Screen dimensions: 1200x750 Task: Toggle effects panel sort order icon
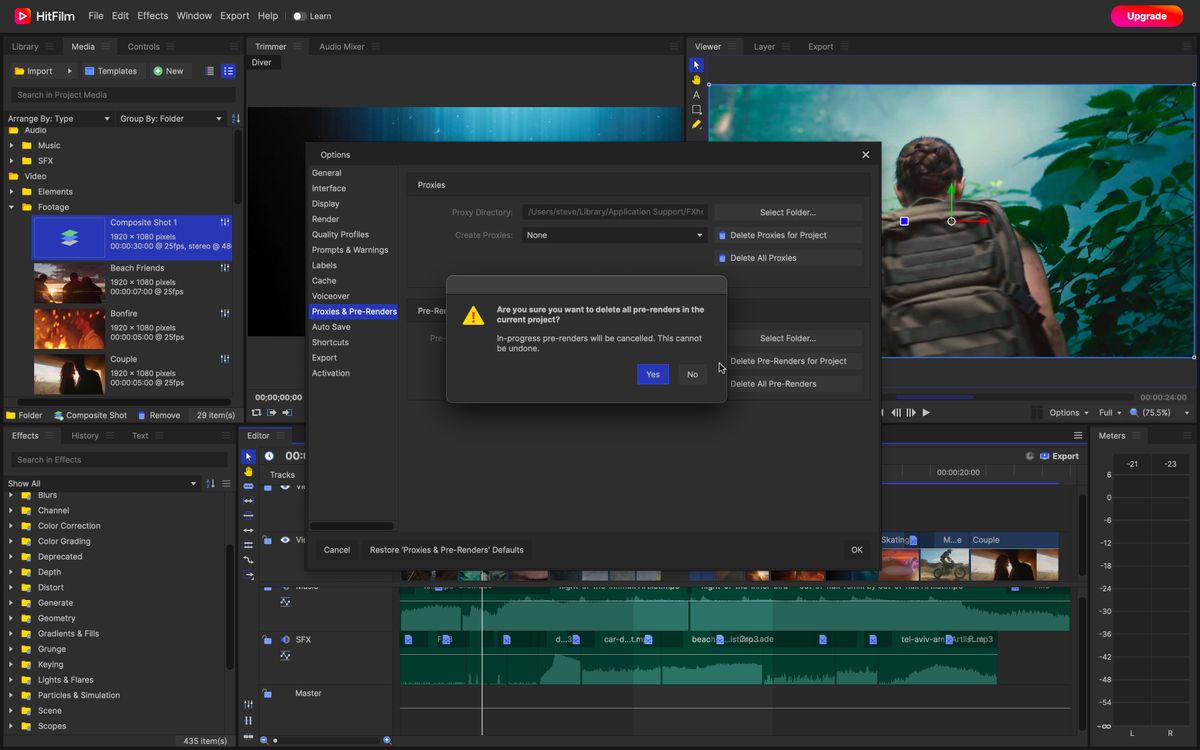pyautogui.click(x=210, y=484)
